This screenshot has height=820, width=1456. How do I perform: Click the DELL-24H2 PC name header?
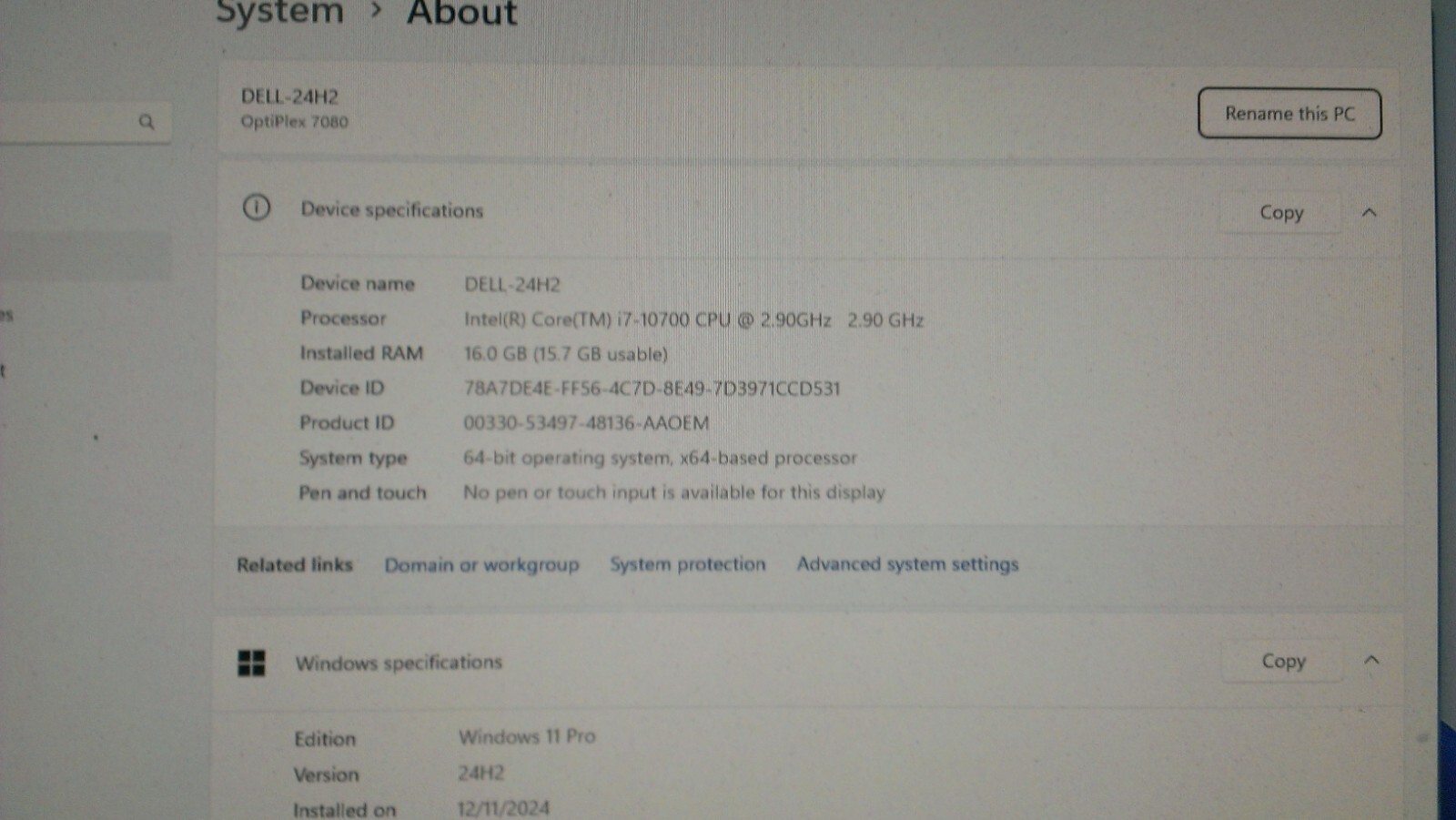tap(289, 96)
